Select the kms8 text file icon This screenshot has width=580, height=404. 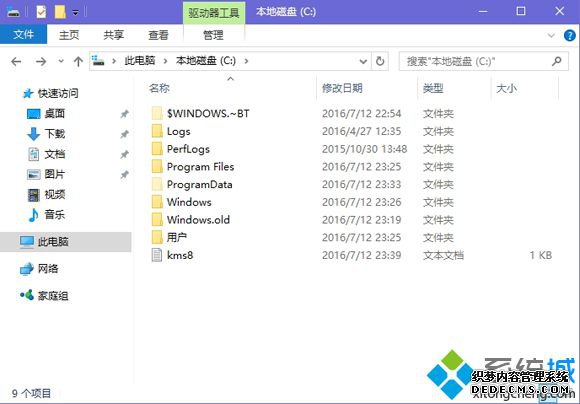click(157, 255)
